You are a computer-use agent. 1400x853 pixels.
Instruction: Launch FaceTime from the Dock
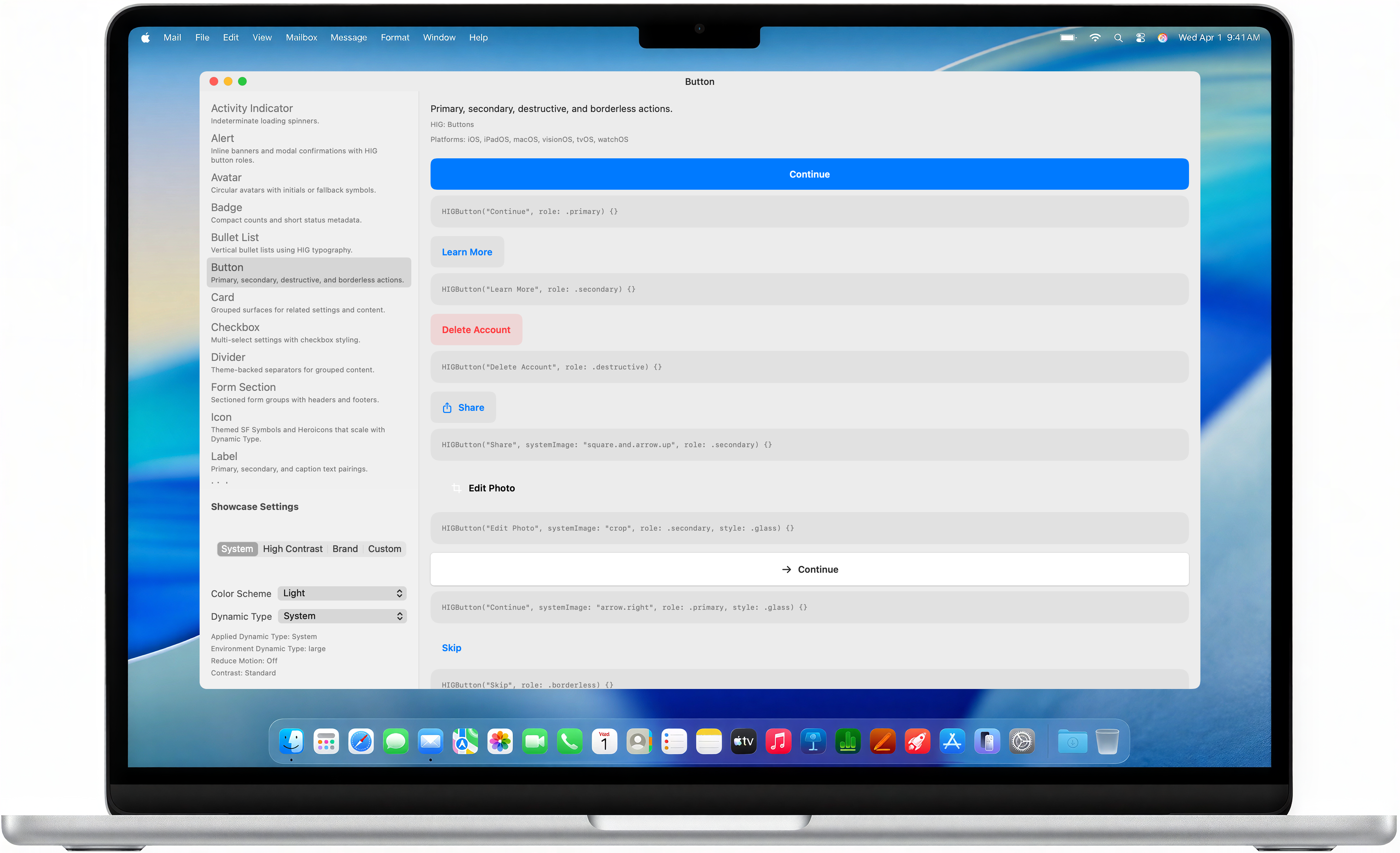tap(535, 741)
